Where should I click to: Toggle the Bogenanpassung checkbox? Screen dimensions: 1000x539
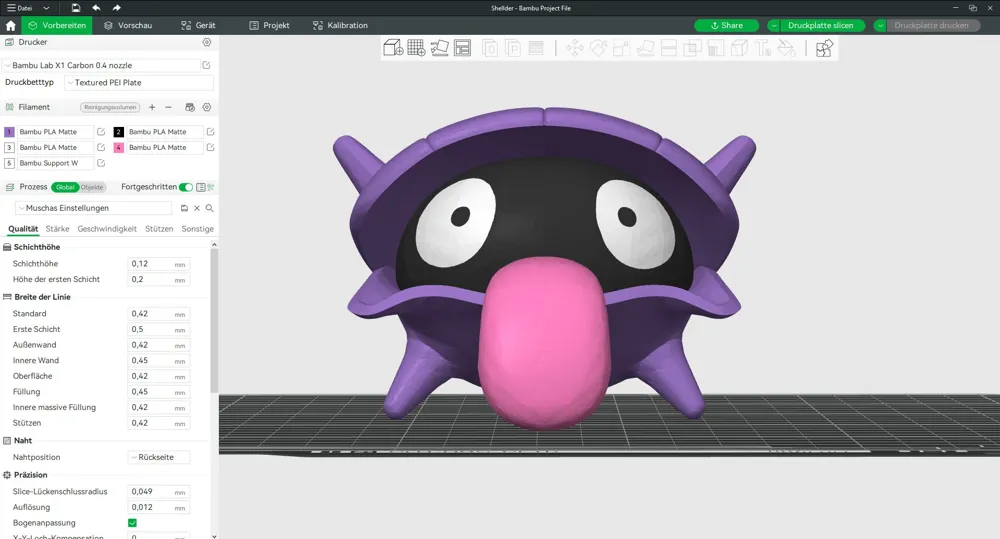pos(133,523)
